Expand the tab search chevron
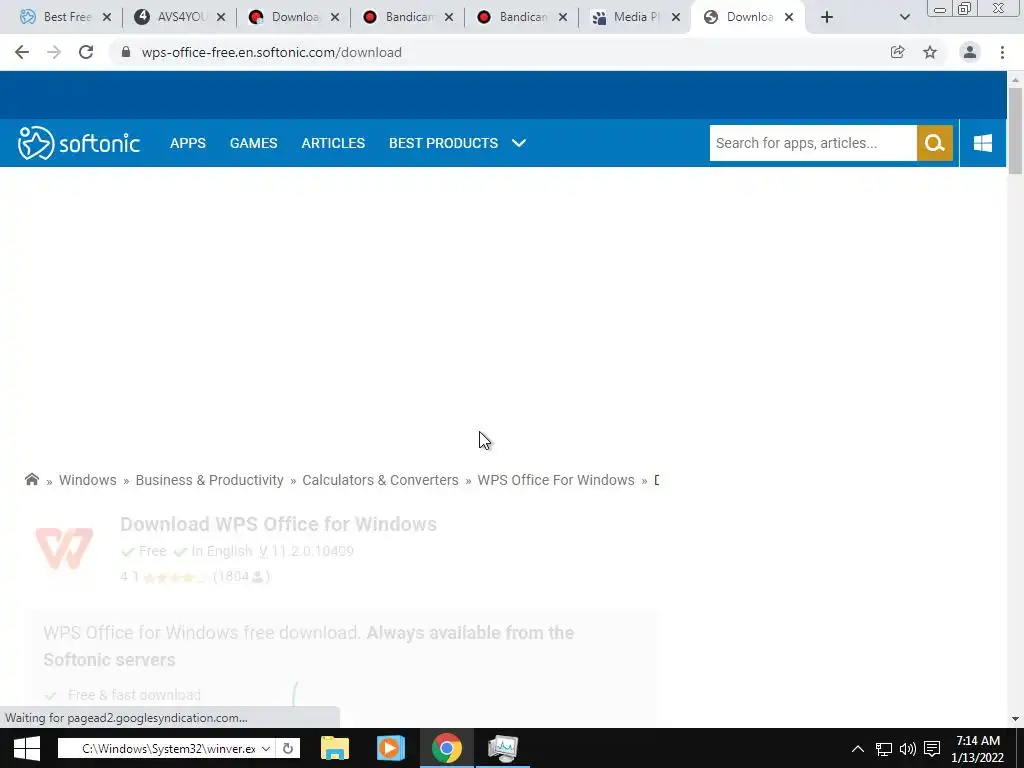Image resolution: width=1024 pixels, height=768 pixels. coord(904,17)
